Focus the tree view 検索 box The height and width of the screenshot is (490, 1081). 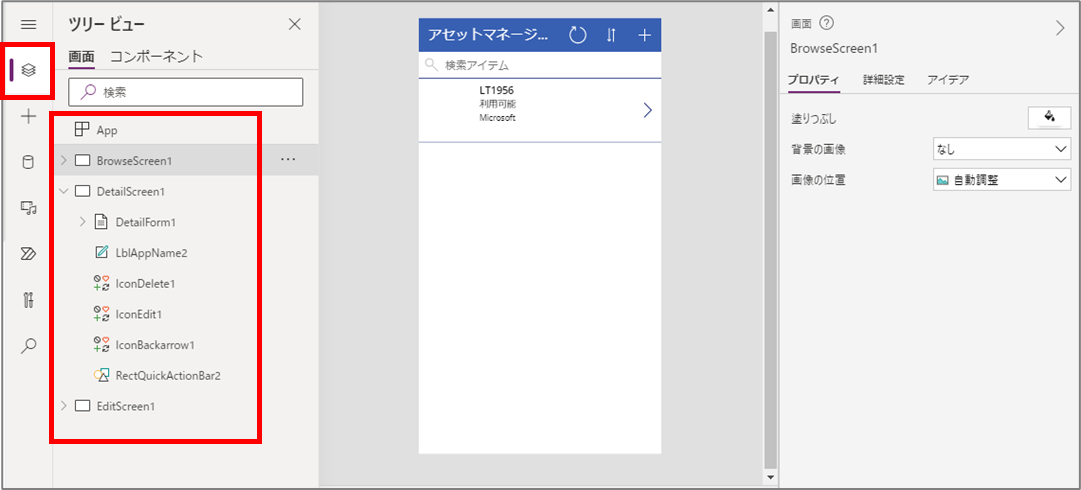tap(185, 92)
